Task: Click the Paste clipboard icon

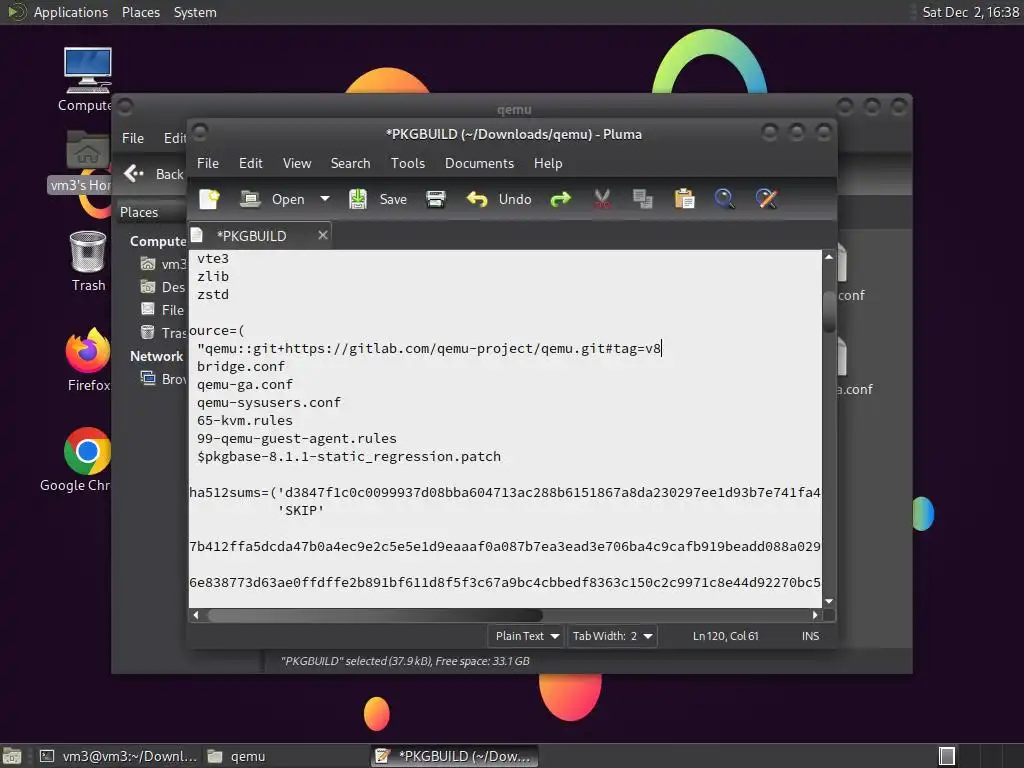Action: pos(684,199)
